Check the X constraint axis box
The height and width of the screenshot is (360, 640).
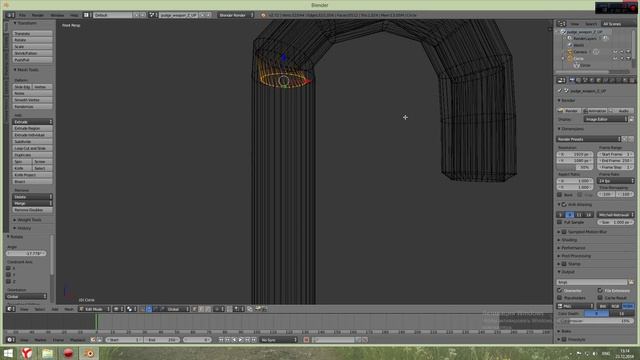pyautogui.click(x=8, y=268)
